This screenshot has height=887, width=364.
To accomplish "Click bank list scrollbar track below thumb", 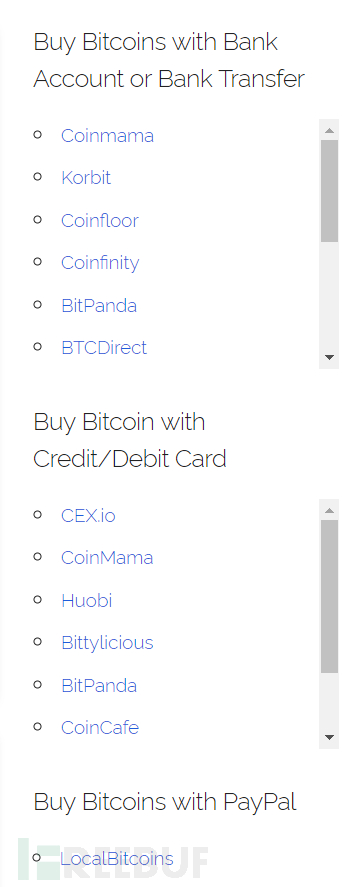I will 329,295.
